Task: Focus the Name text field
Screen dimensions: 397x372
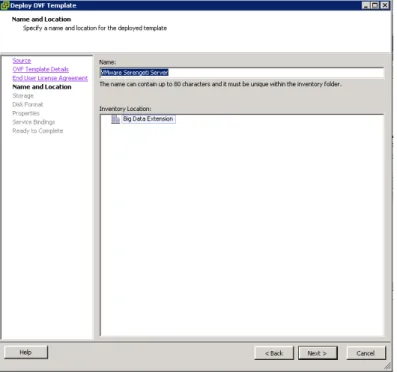Action: point(242,73)
